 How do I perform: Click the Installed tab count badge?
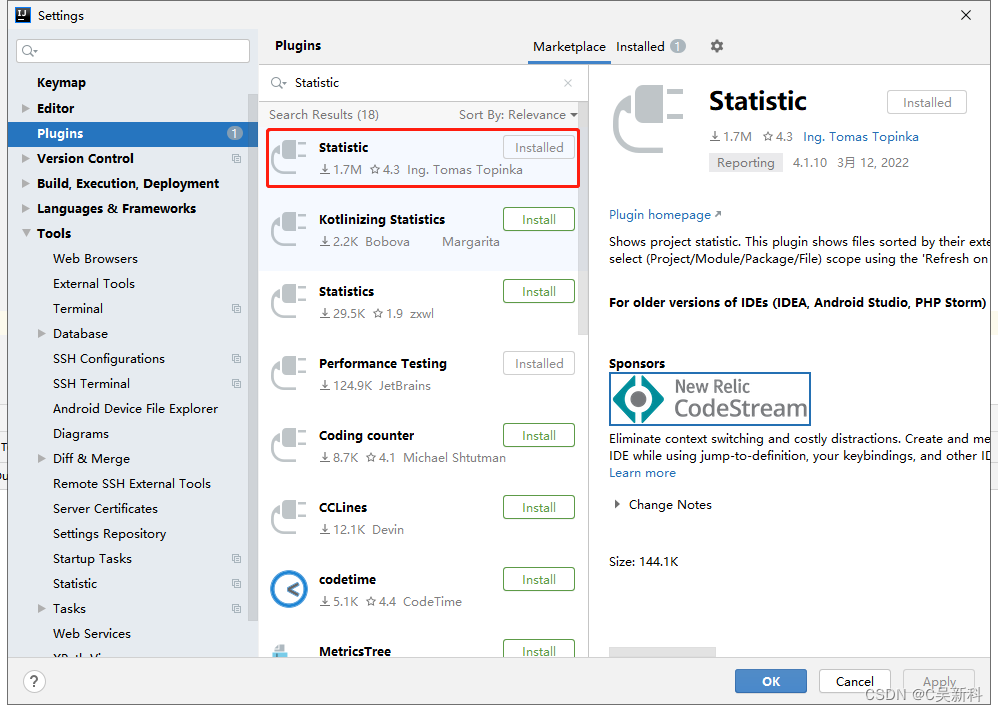[678, 46]
